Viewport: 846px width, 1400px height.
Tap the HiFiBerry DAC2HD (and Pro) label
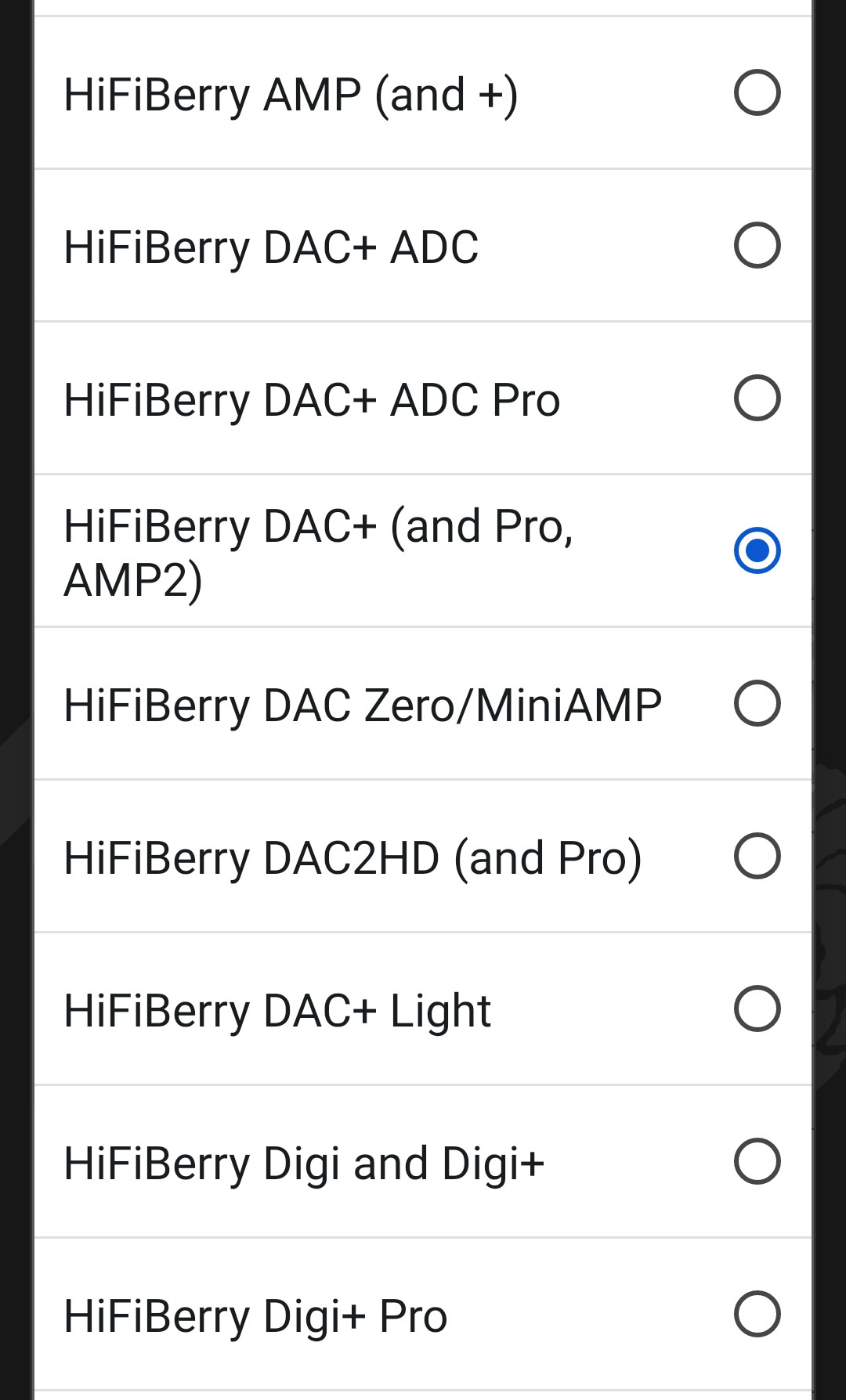pyautogui.click(x=352, y=858)
